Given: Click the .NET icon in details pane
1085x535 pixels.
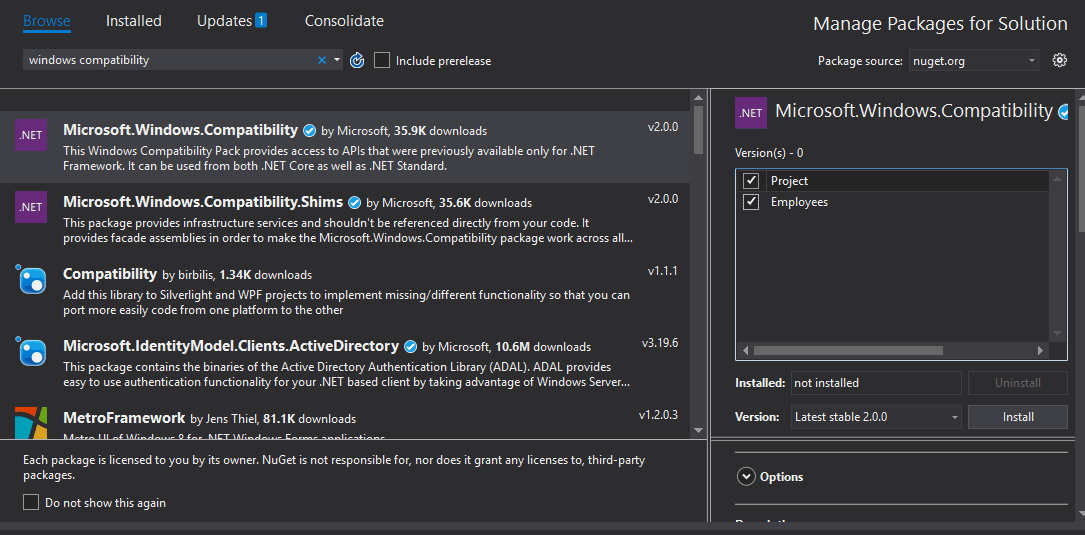Looking at the screenshot, I should [751, 113].
